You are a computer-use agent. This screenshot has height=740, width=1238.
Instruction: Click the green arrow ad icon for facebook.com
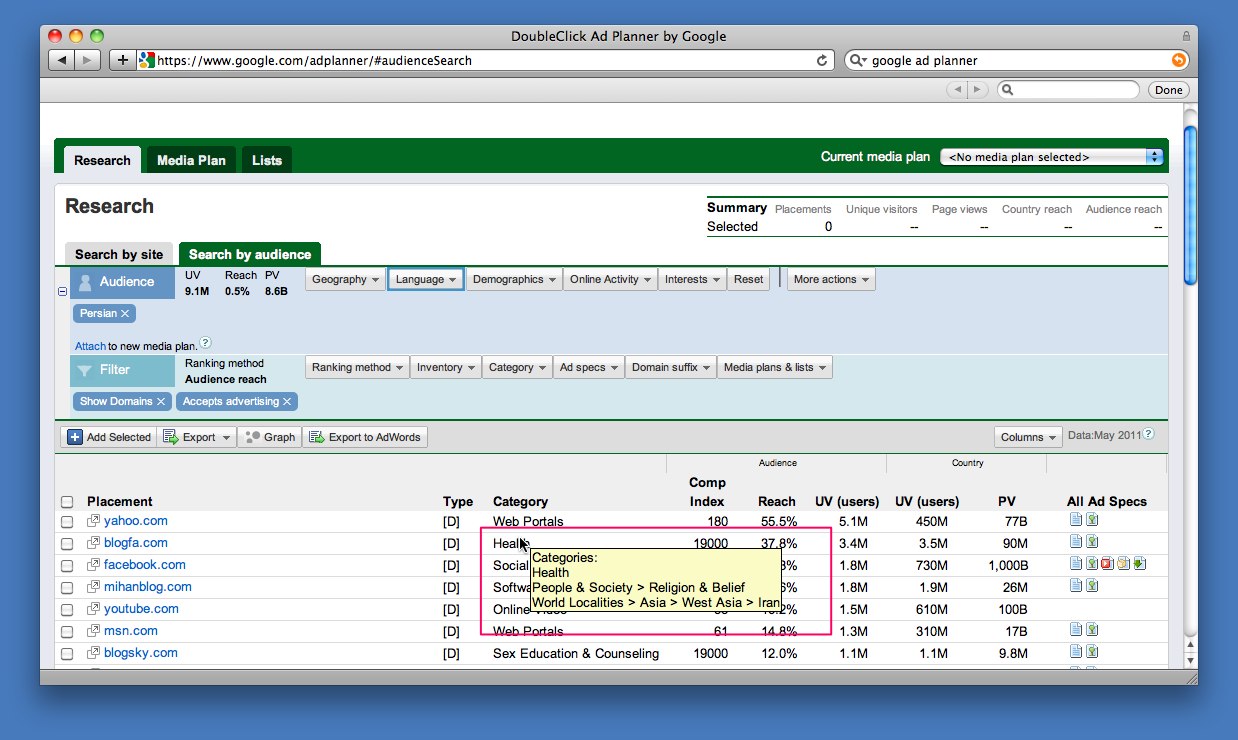pos(1139,564)
